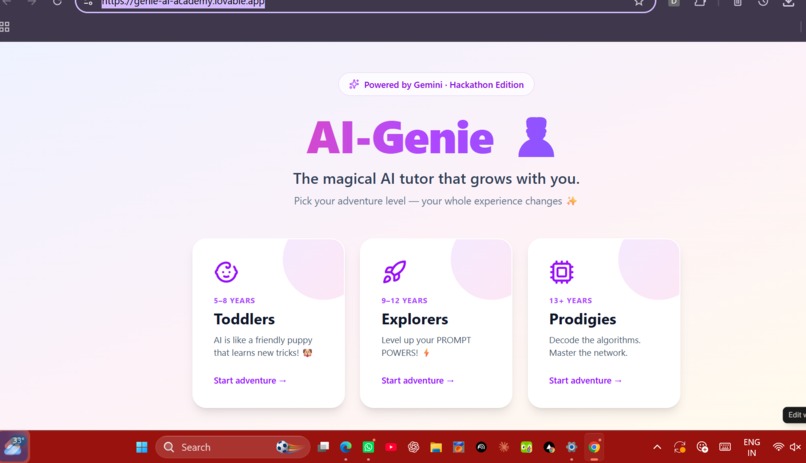
Task: Open YouTube from the taskbar
Action: point(391,447)
